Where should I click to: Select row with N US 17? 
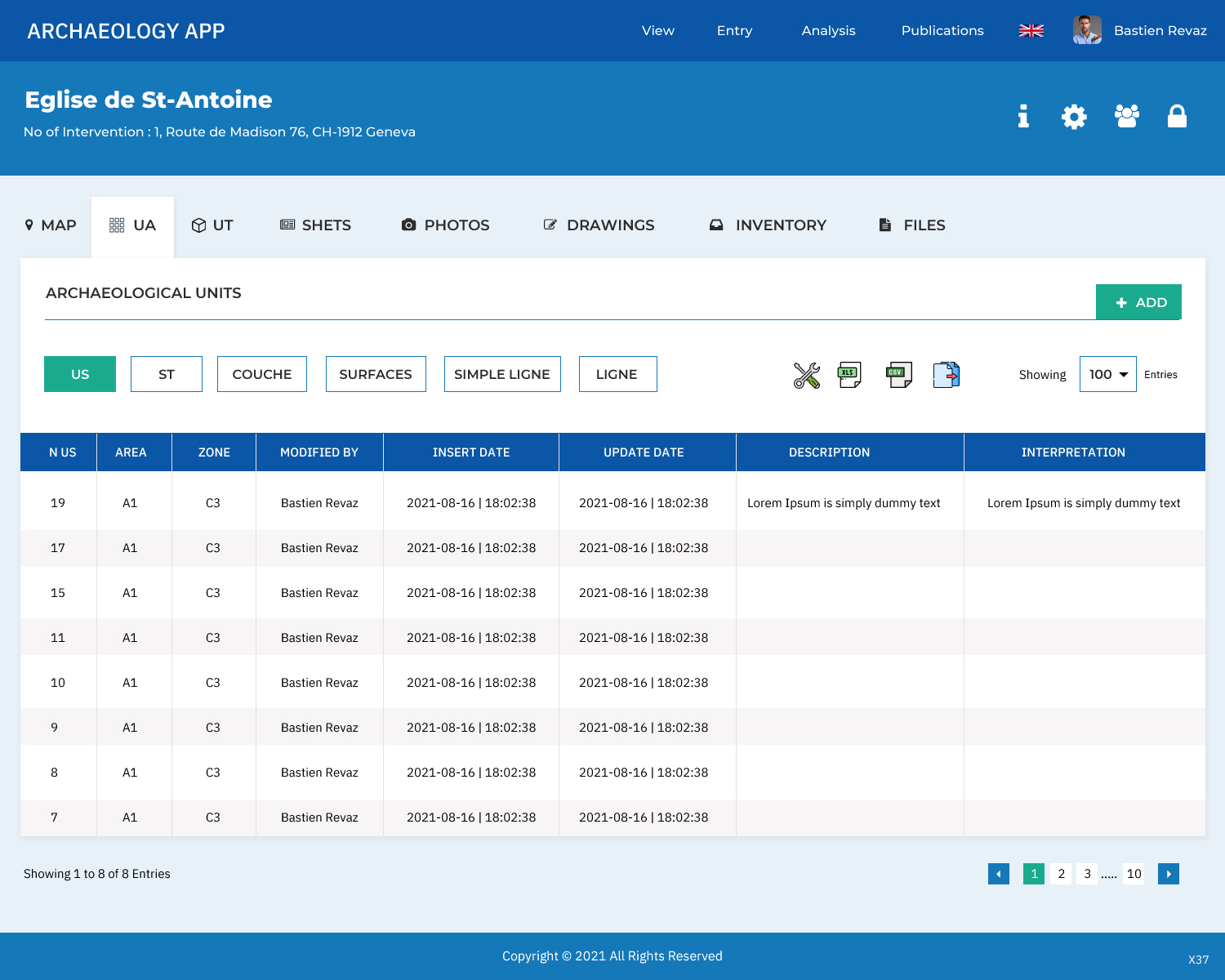612,548
